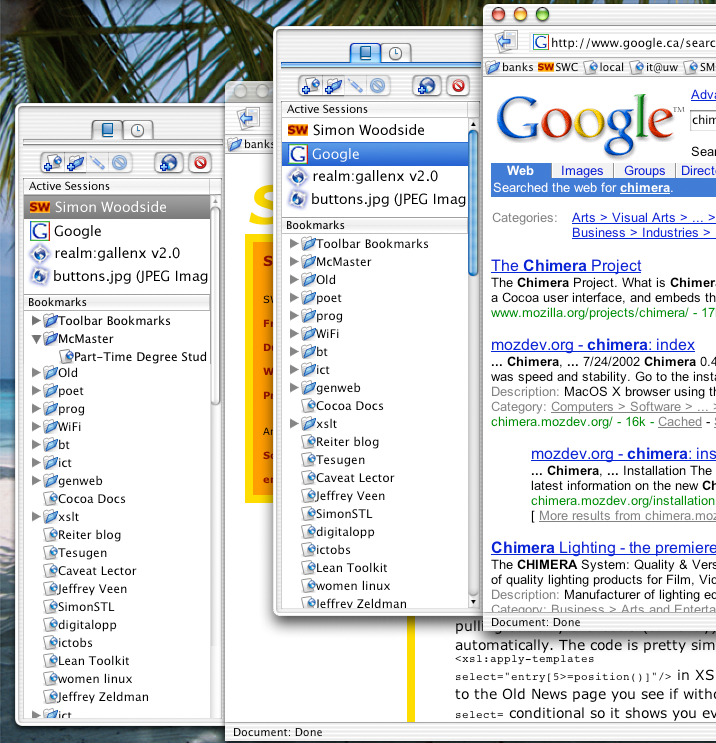Click Add Bookmark icon in Google window's drawer
Screen dimensions: 716x743
pyautogui.click(x=311, y=86)
